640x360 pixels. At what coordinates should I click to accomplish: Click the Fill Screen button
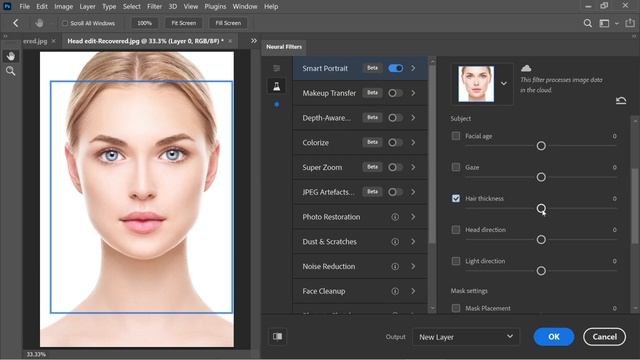228,23
